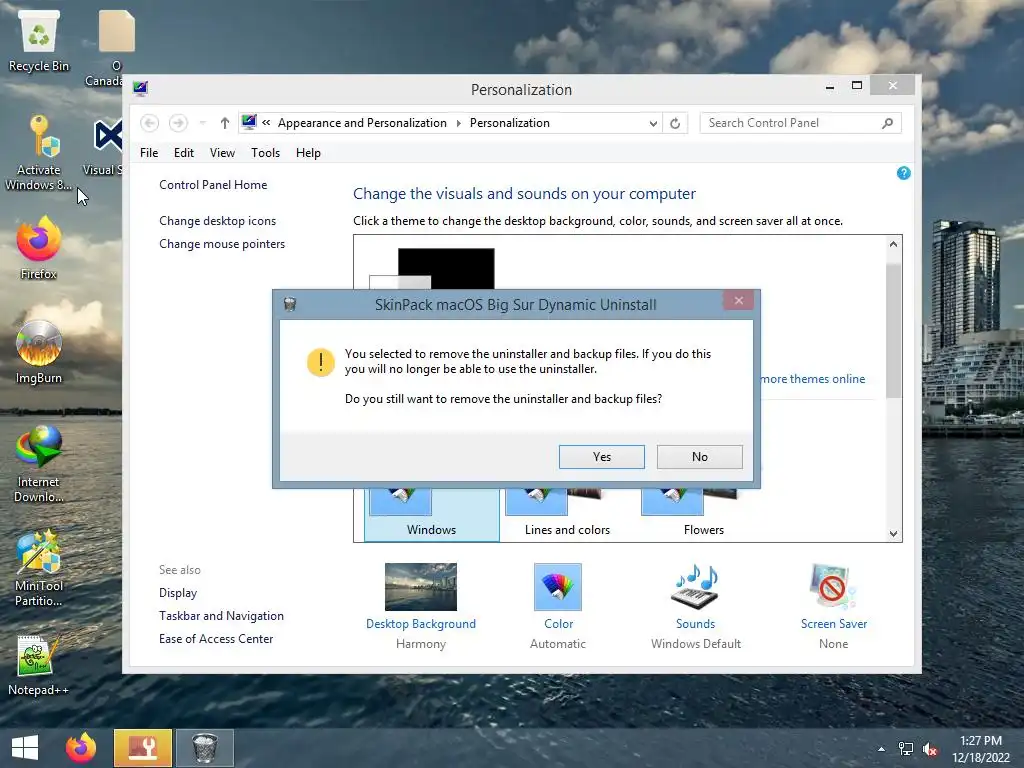Open the network tray icon

906,749
